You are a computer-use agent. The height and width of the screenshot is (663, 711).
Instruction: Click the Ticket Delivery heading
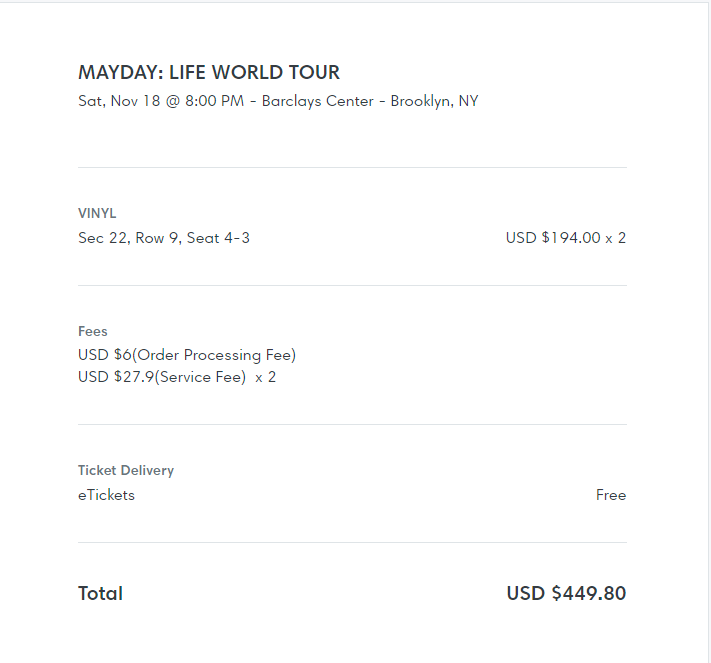pos(126,470)
